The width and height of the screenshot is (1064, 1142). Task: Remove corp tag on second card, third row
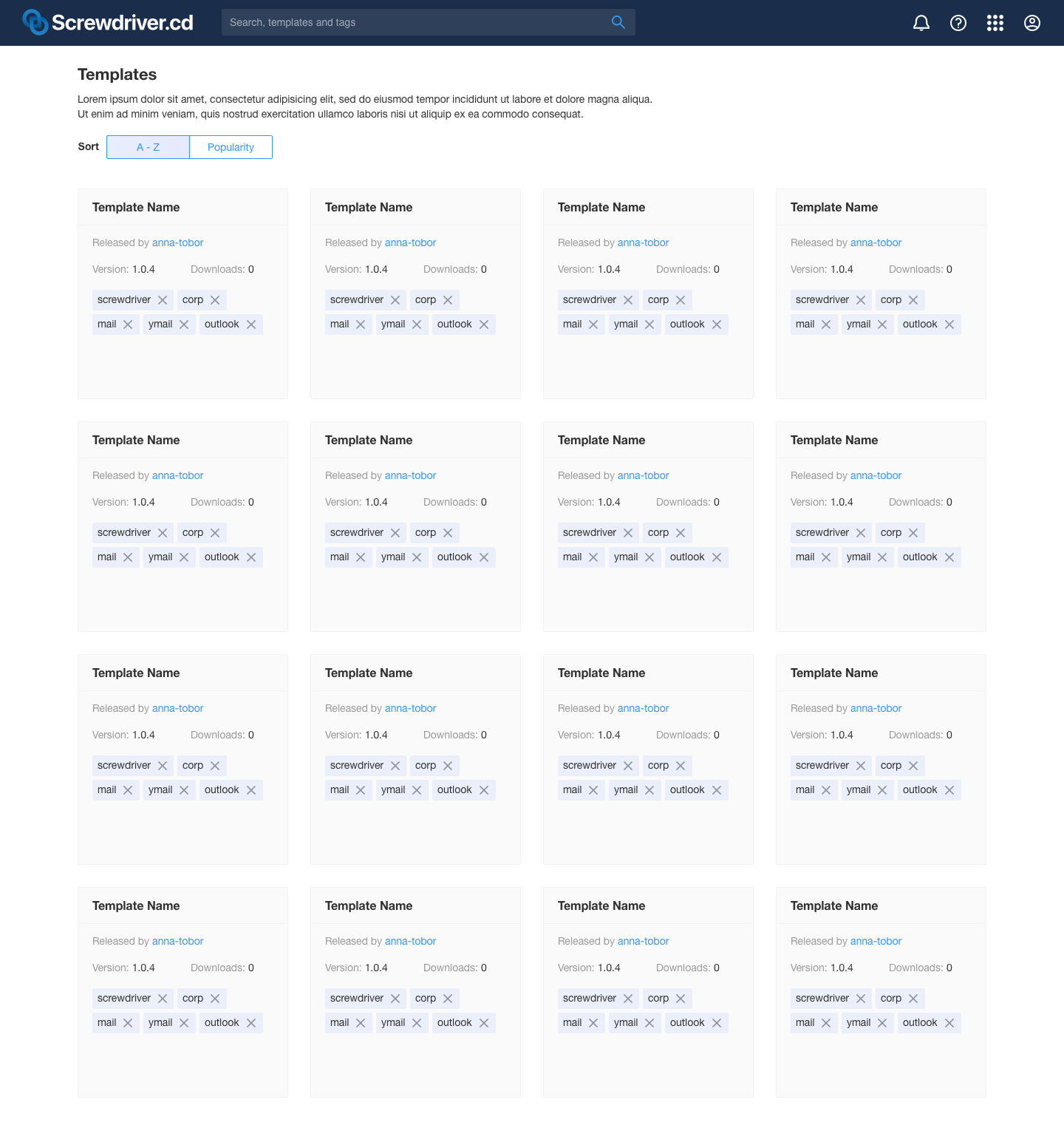448,766
